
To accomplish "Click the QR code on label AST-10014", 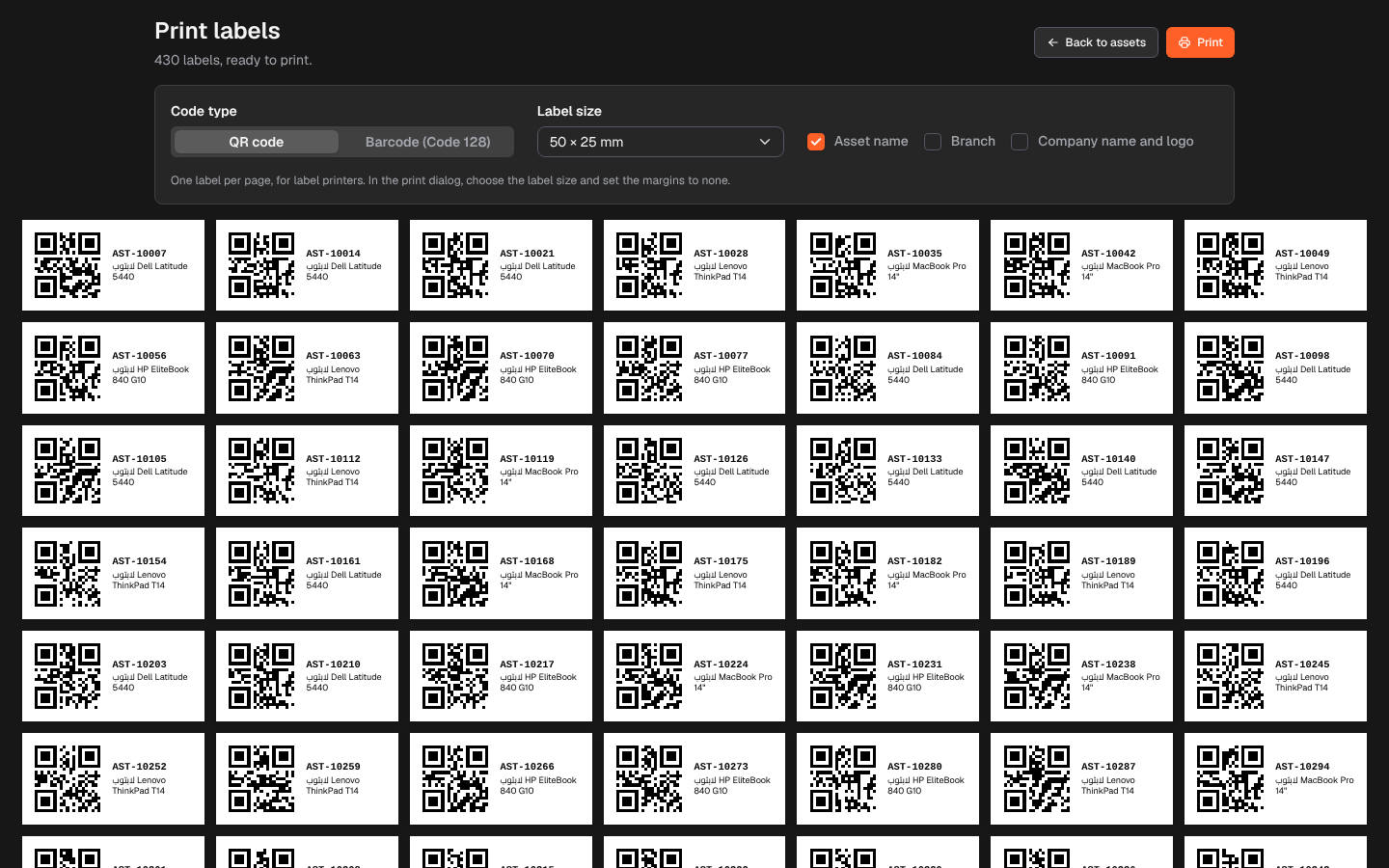I will tap(261, 265).
